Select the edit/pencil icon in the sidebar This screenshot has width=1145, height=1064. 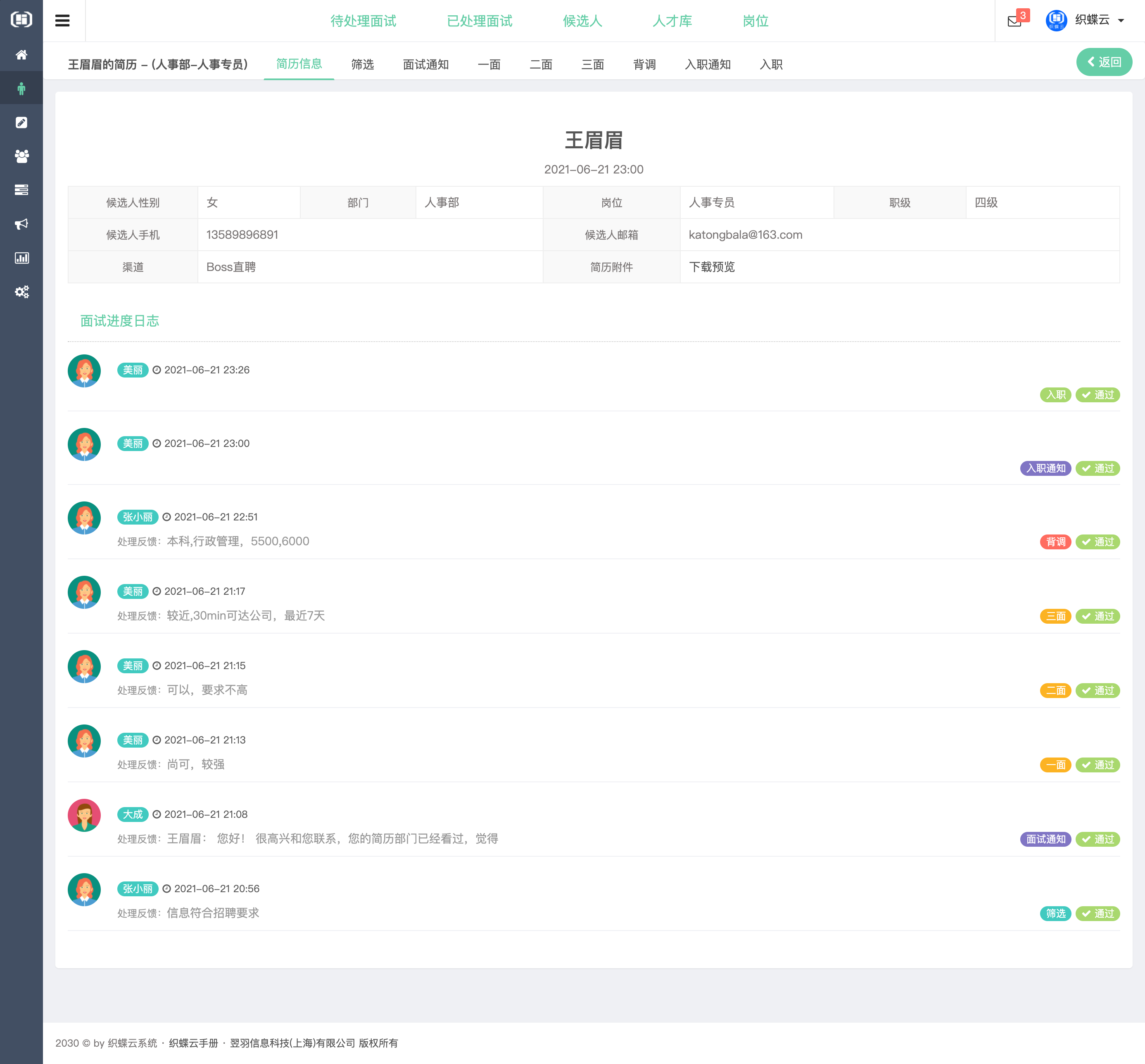coord(21,122)
